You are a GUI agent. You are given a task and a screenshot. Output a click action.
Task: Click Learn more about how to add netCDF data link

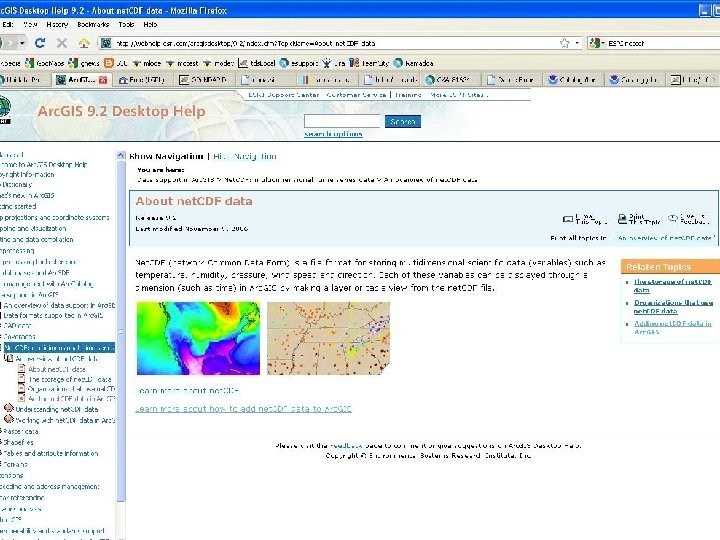click(244, 409)
